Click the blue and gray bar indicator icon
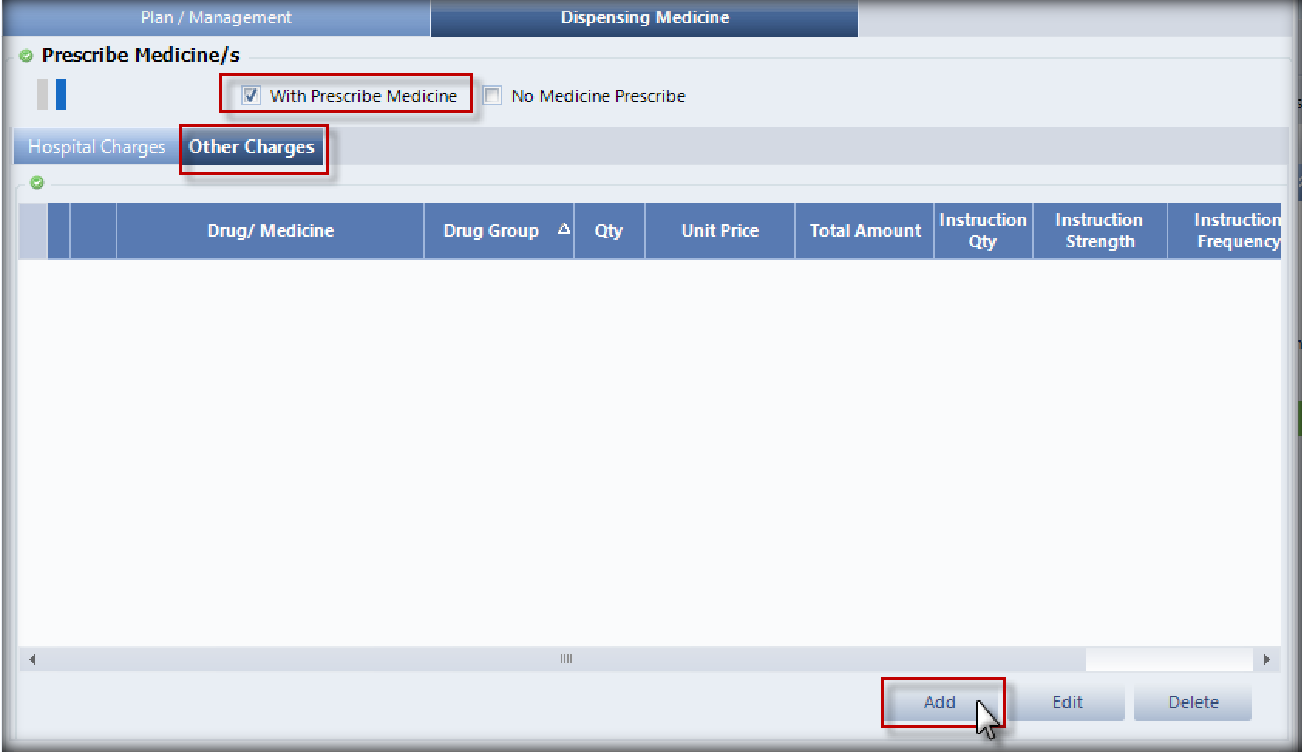 pyautogui.click(x=51, y=95)
